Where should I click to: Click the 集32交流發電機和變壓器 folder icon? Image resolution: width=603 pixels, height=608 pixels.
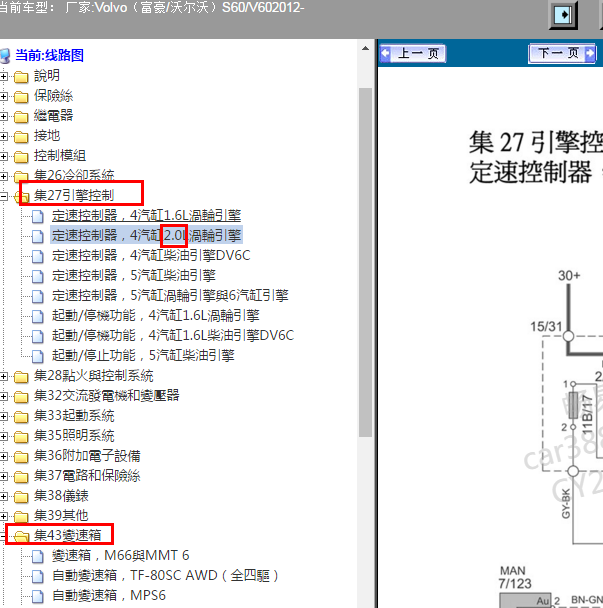21,396
